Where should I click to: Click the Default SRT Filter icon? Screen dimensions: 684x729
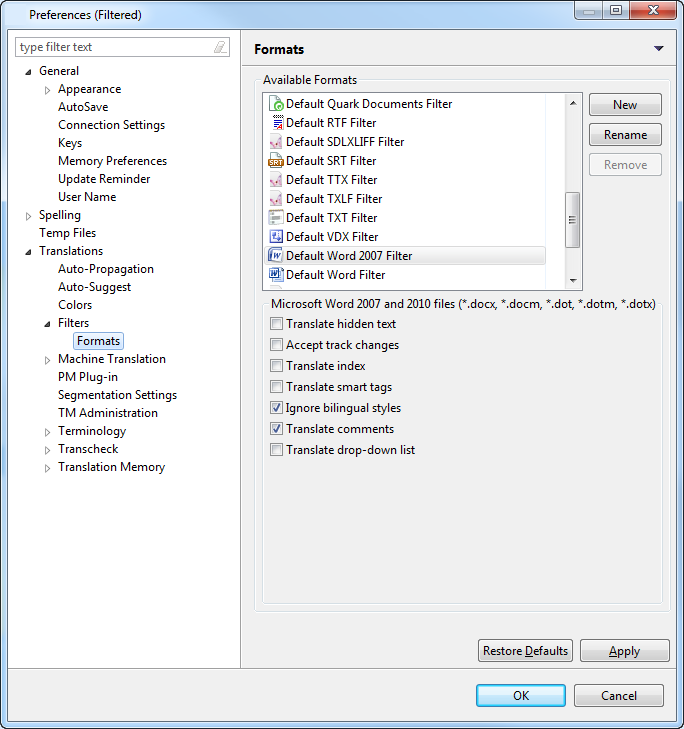276,161
